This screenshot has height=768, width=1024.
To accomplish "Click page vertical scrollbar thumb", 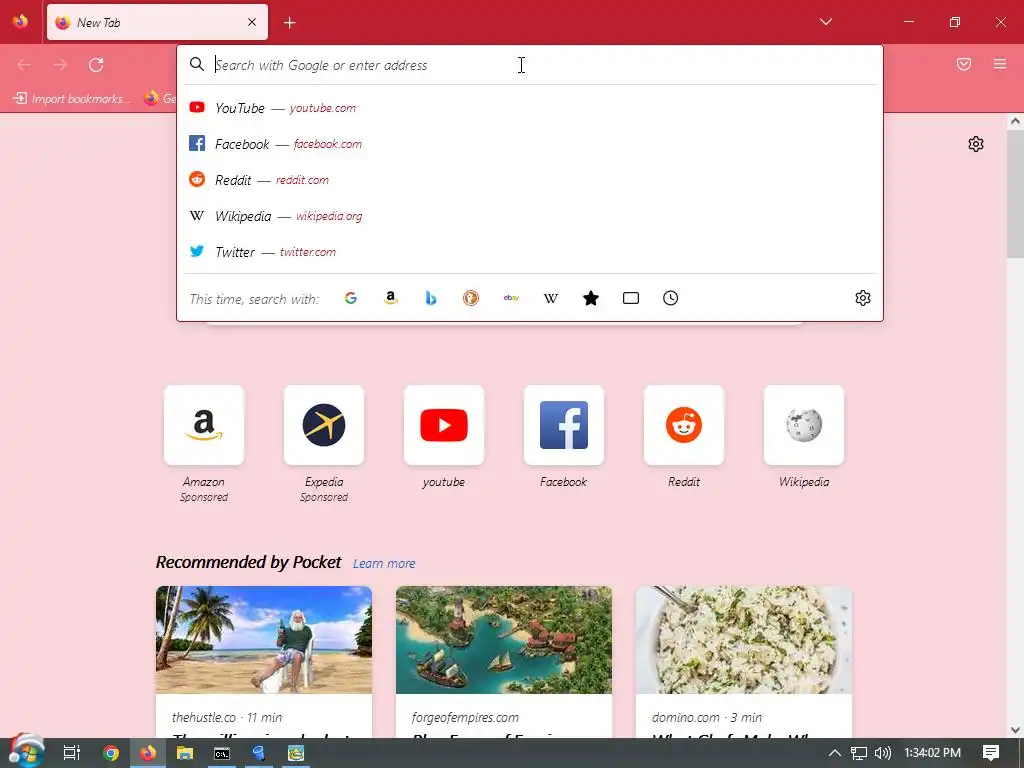I will [x=1015, y=193].
